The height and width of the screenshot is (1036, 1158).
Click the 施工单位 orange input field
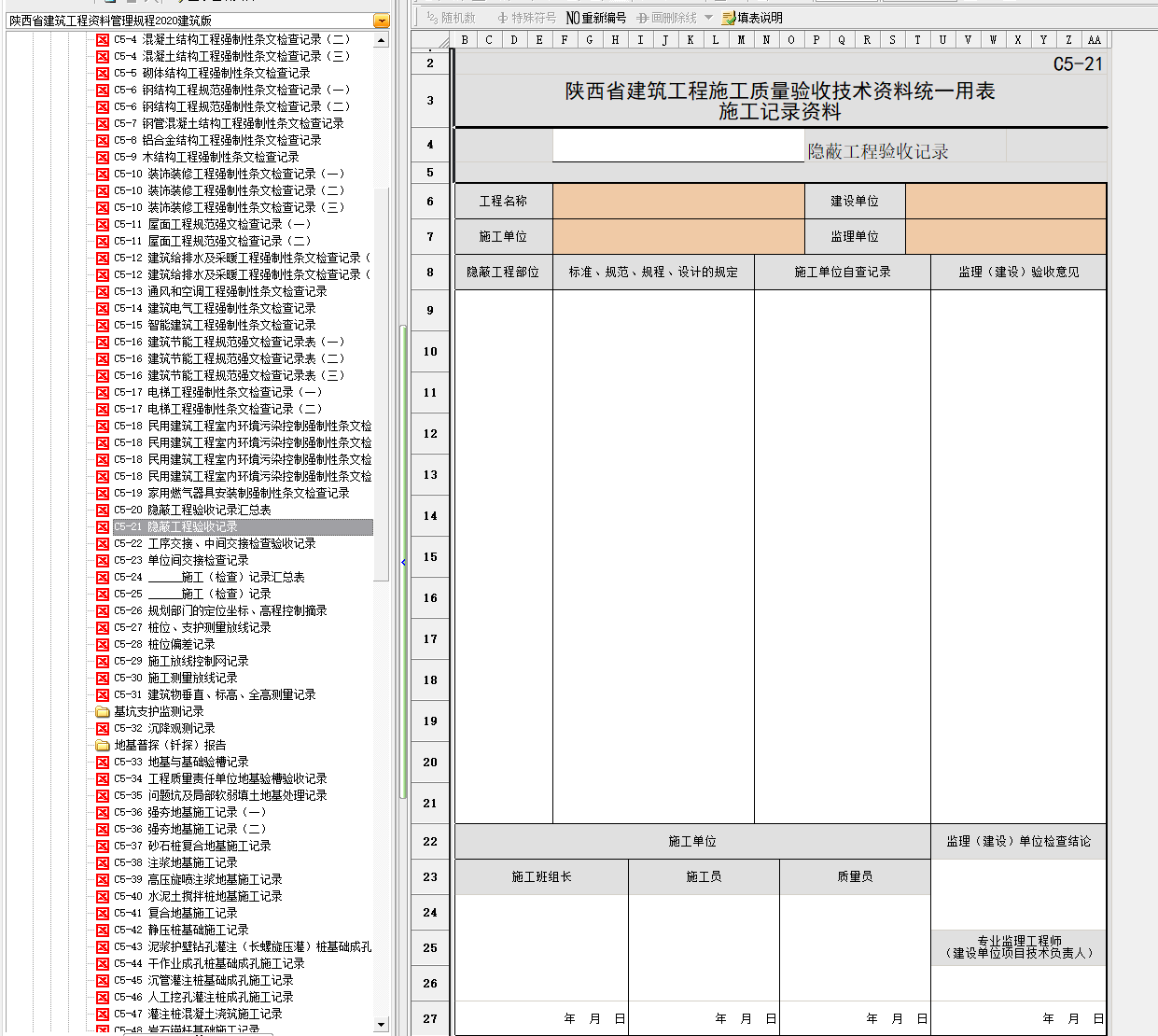tap(678, 236)
